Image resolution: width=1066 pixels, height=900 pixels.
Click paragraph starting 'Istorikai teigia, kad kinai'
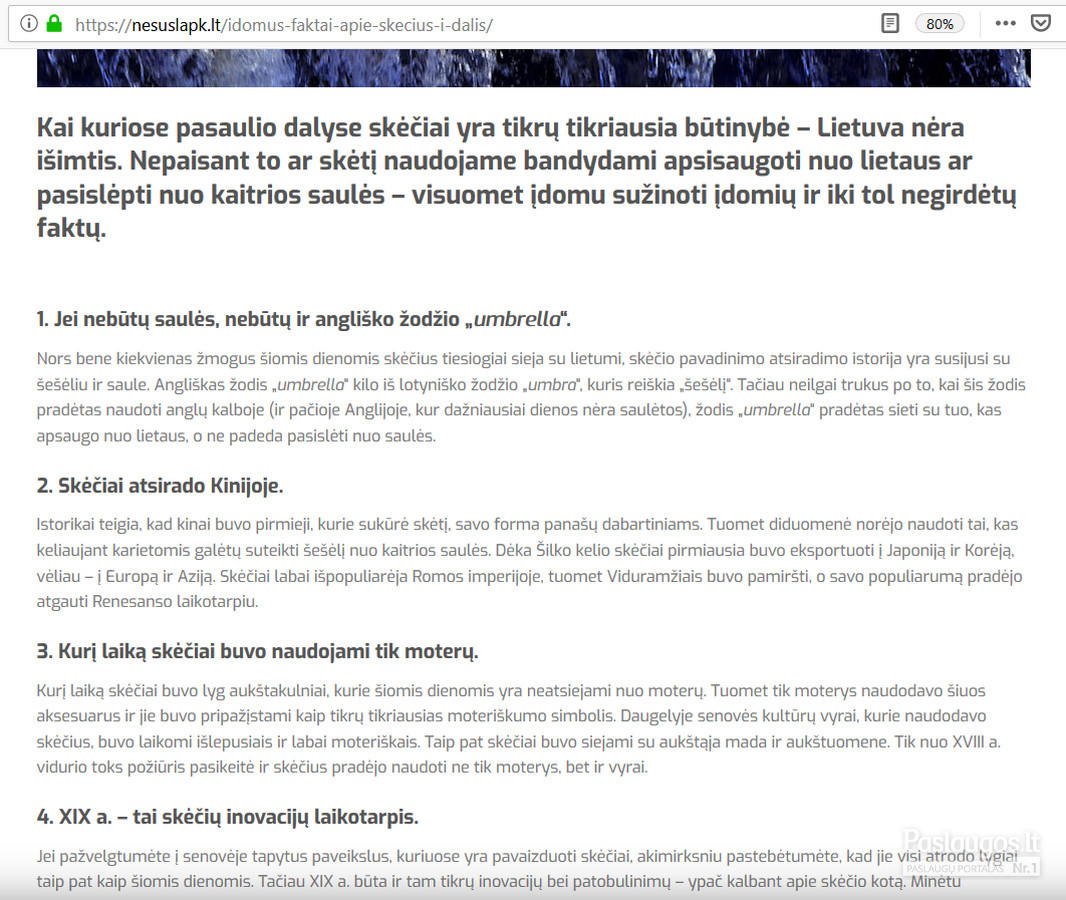[530, 563]
